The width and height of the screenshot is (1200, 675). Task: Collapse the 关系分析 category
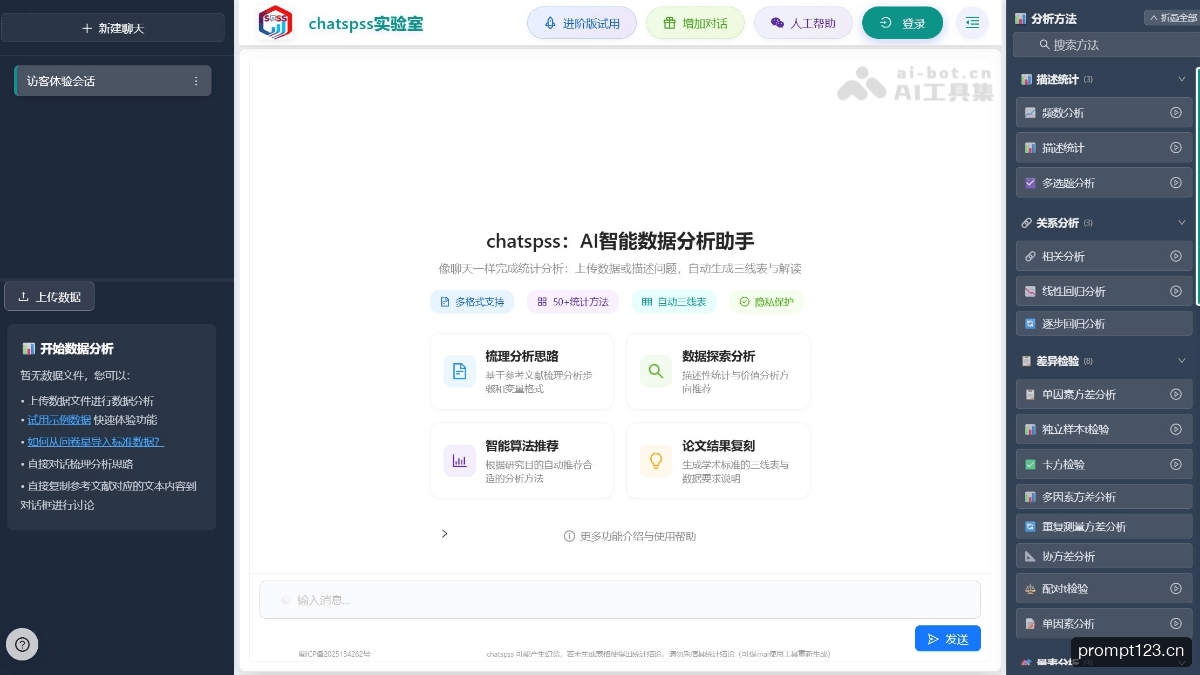click(x=1182, y=223)
